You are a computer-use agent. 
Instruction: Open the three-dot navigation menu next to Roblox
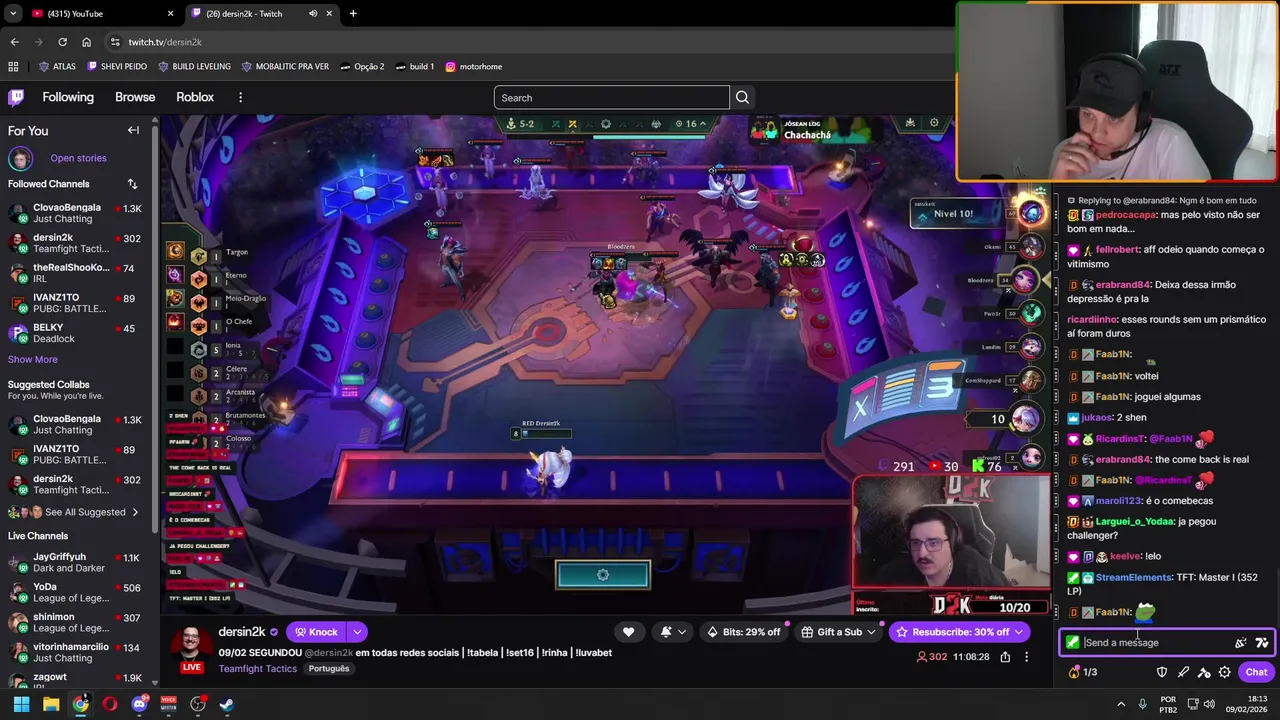(240, 97)
